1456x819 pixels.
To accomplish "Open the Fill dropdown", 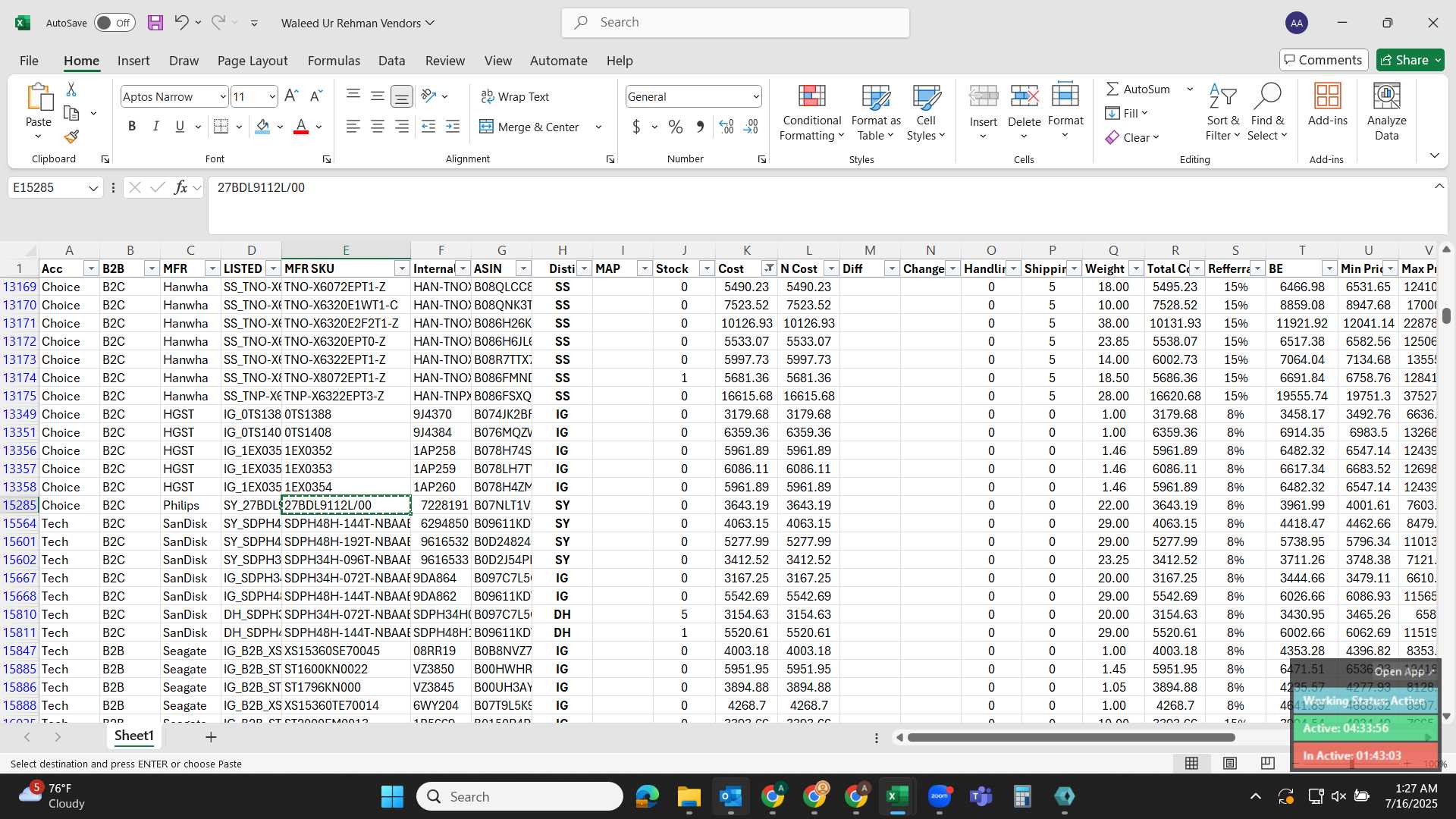I will [1127, 113].
